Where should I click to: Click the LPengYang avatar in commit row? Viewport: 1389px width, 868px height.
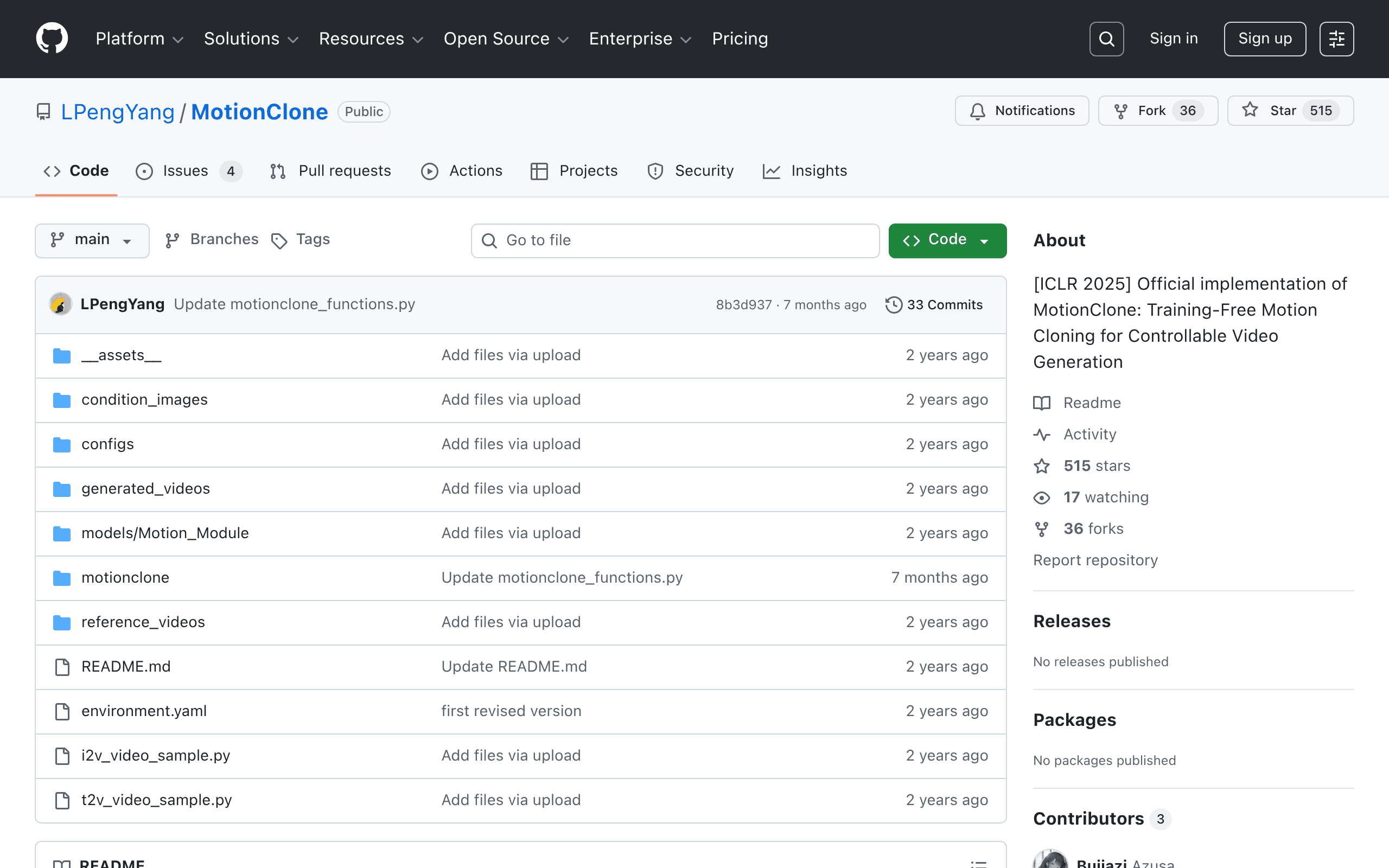[x=60, y=304]
